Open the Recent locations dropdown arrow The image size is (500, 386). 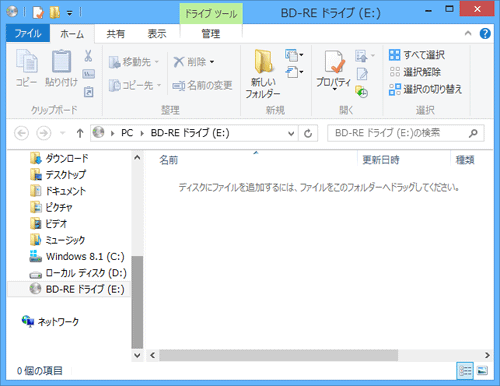tap(62, 133)
